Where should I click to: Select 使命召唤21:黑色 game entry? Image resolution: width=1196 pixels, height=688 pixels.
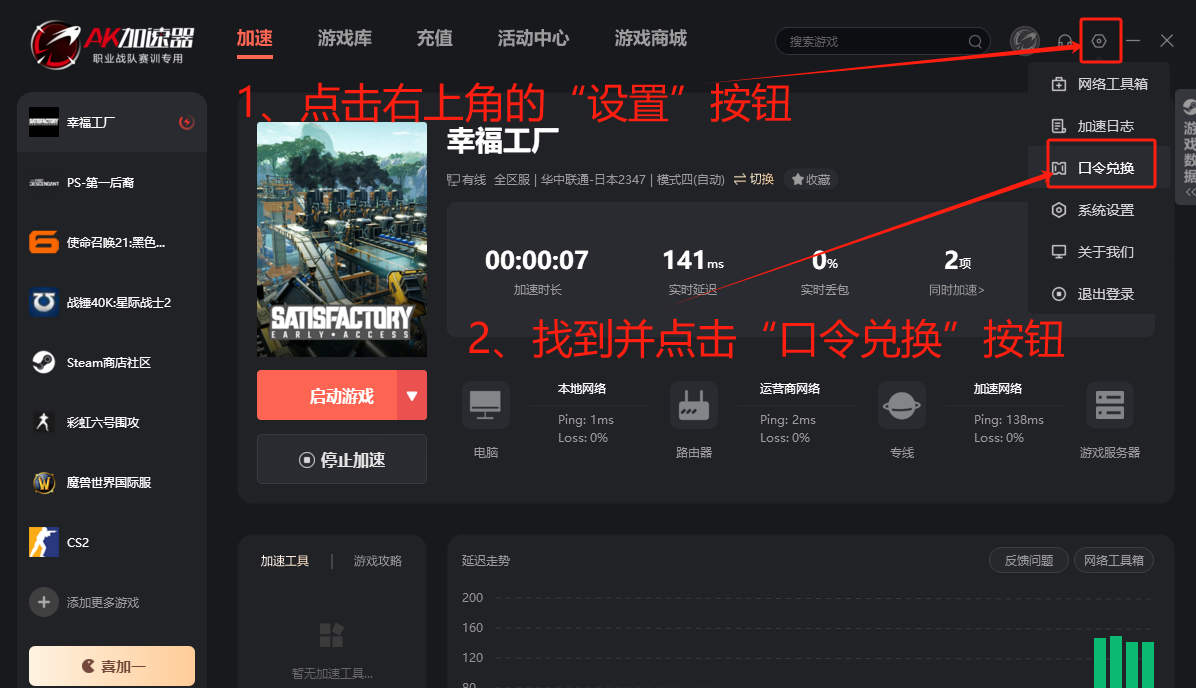pyautogui.click(x=112, y=243)
